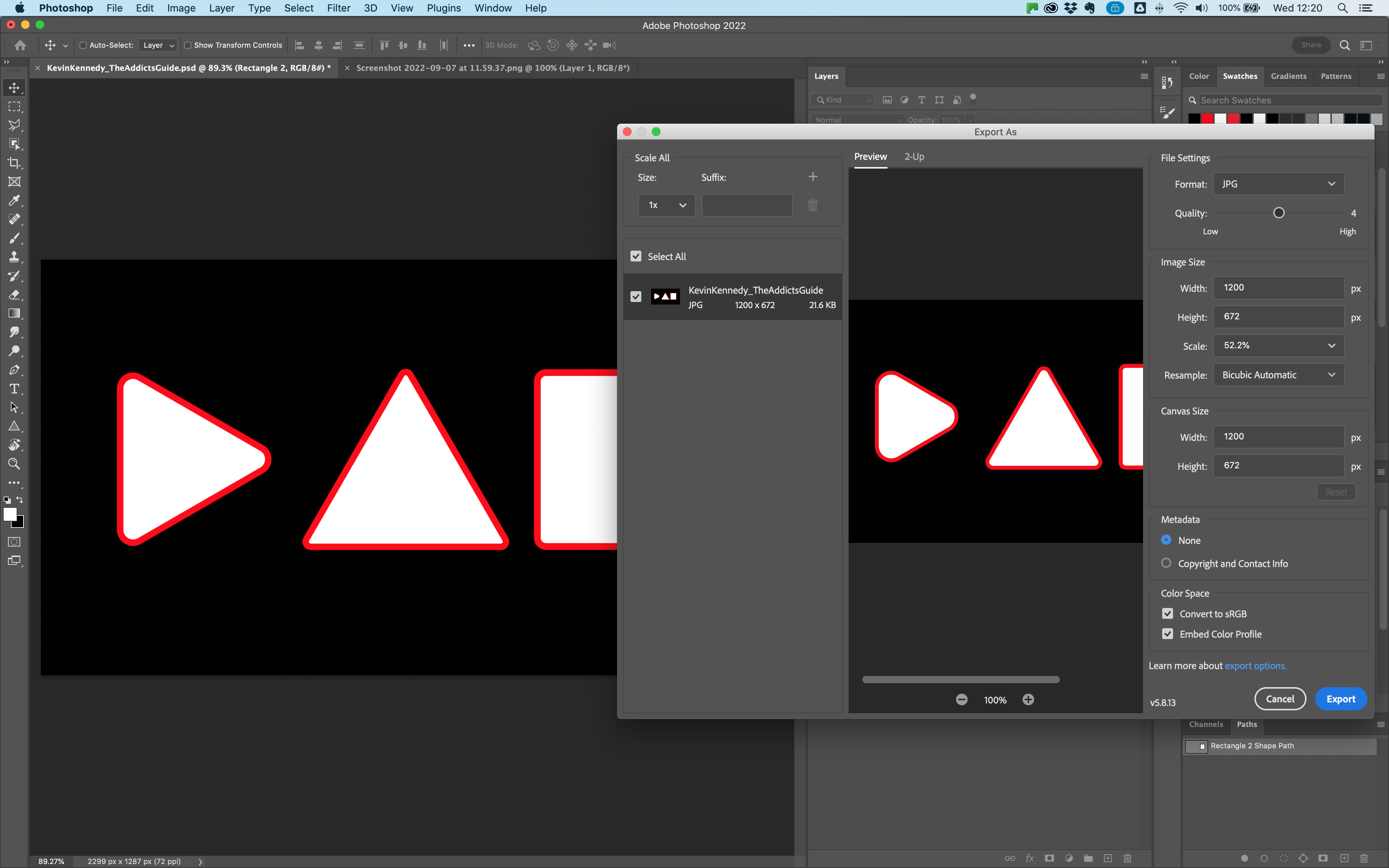Switch to the 2-Up preview tab
1389x868 pixels.
click(x=914, y=156)
